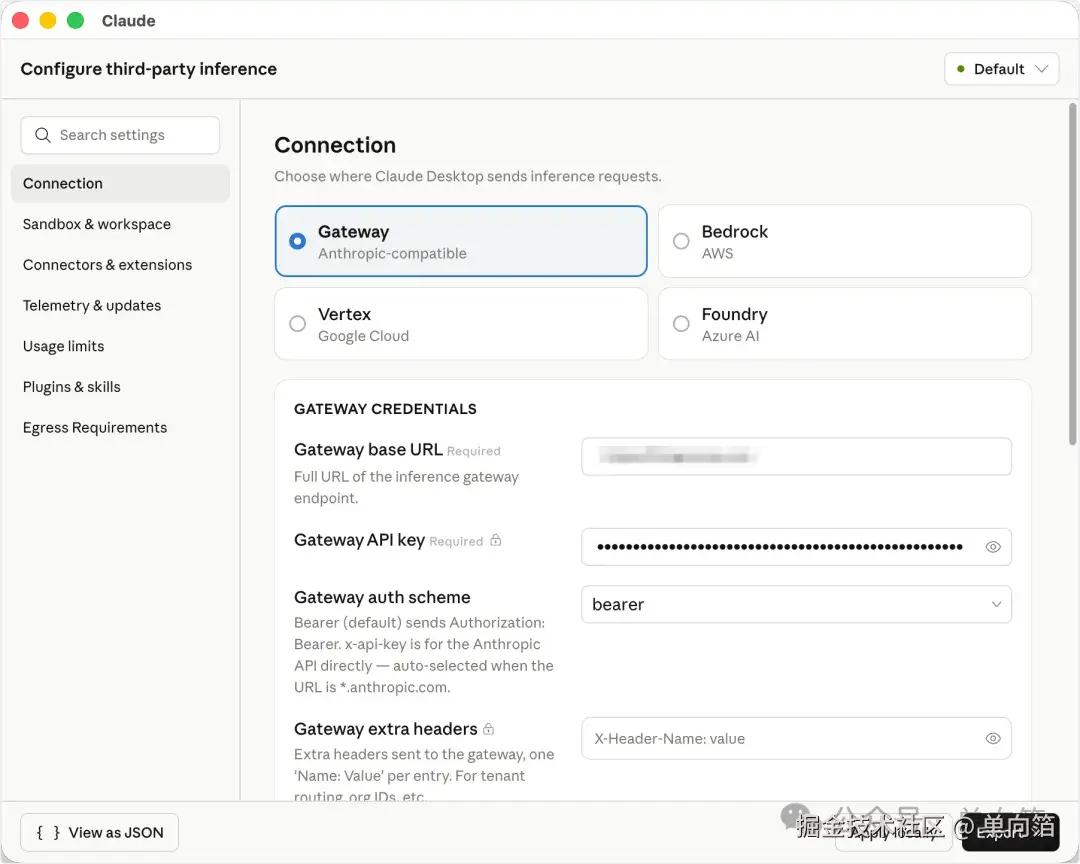Open Usage limits settings
The width and height of the screenshot is (1080, 864).
point(120,346)
